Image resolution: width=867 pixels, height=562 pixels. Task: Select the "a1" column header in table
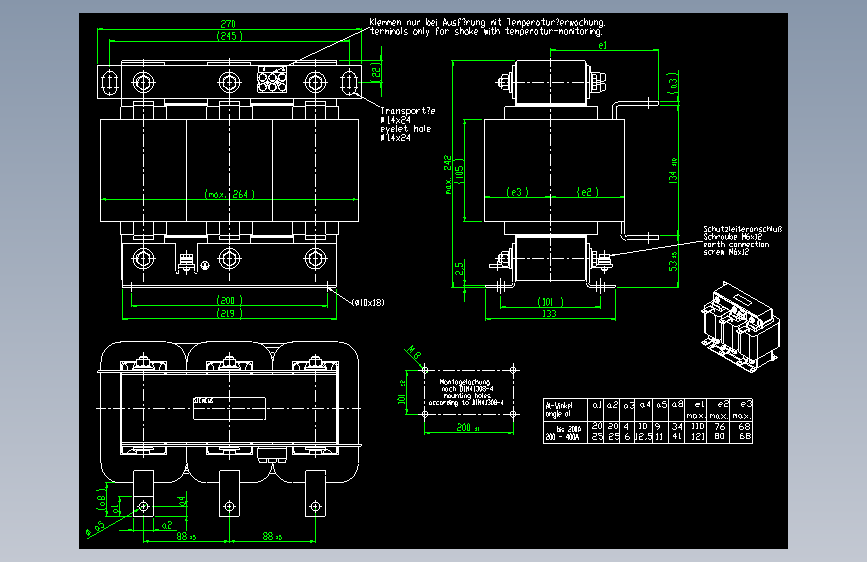(597, 405)
